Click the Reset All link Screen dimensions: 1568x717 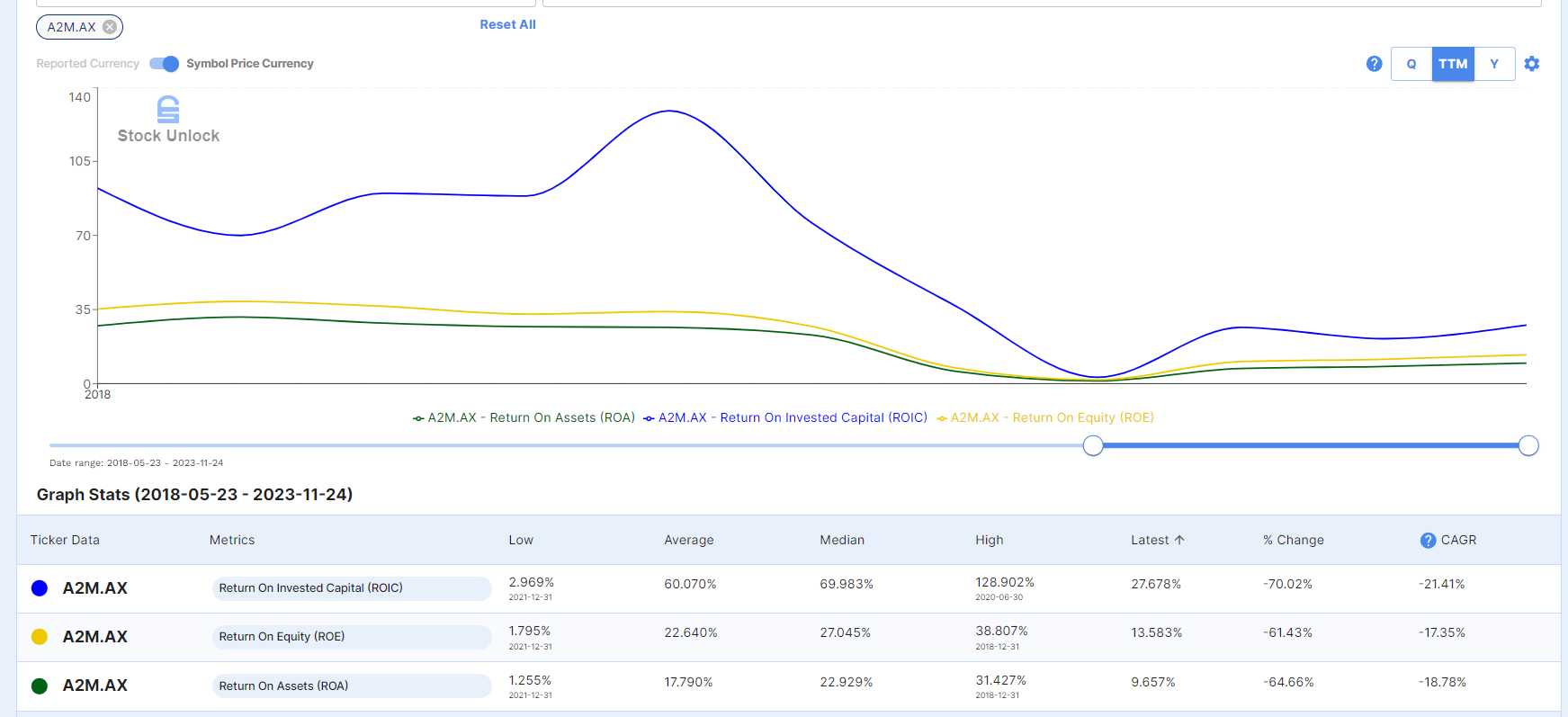click(507, 24)
